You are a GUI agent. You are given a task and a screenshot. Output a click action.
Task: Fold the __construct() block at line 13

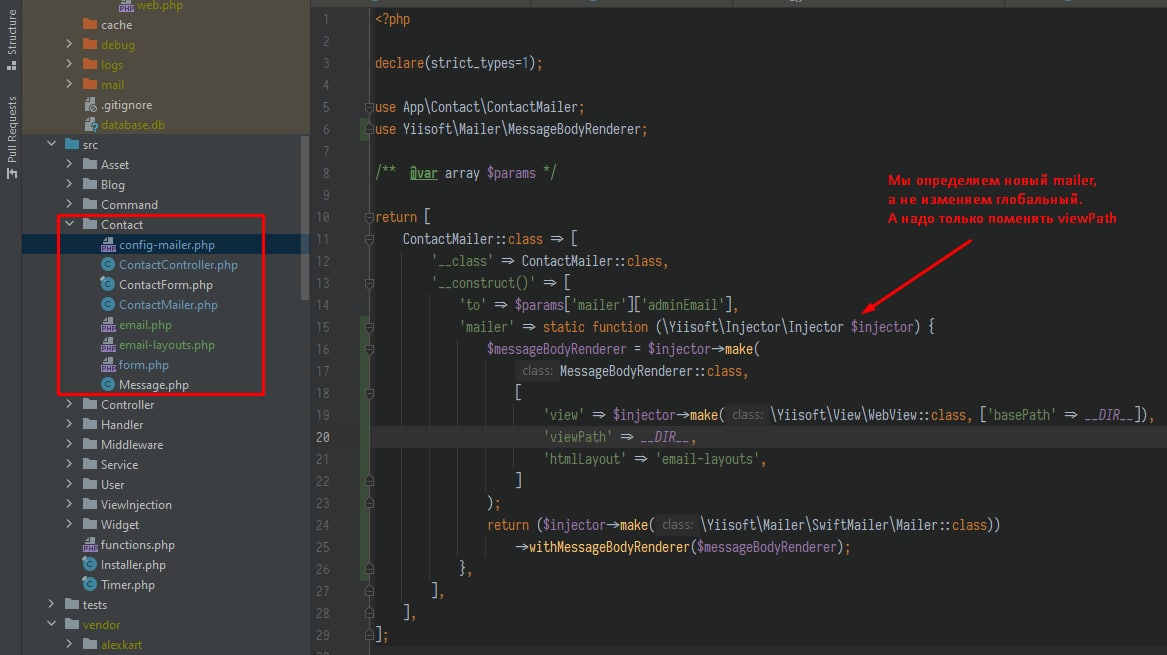coord(369,284)
